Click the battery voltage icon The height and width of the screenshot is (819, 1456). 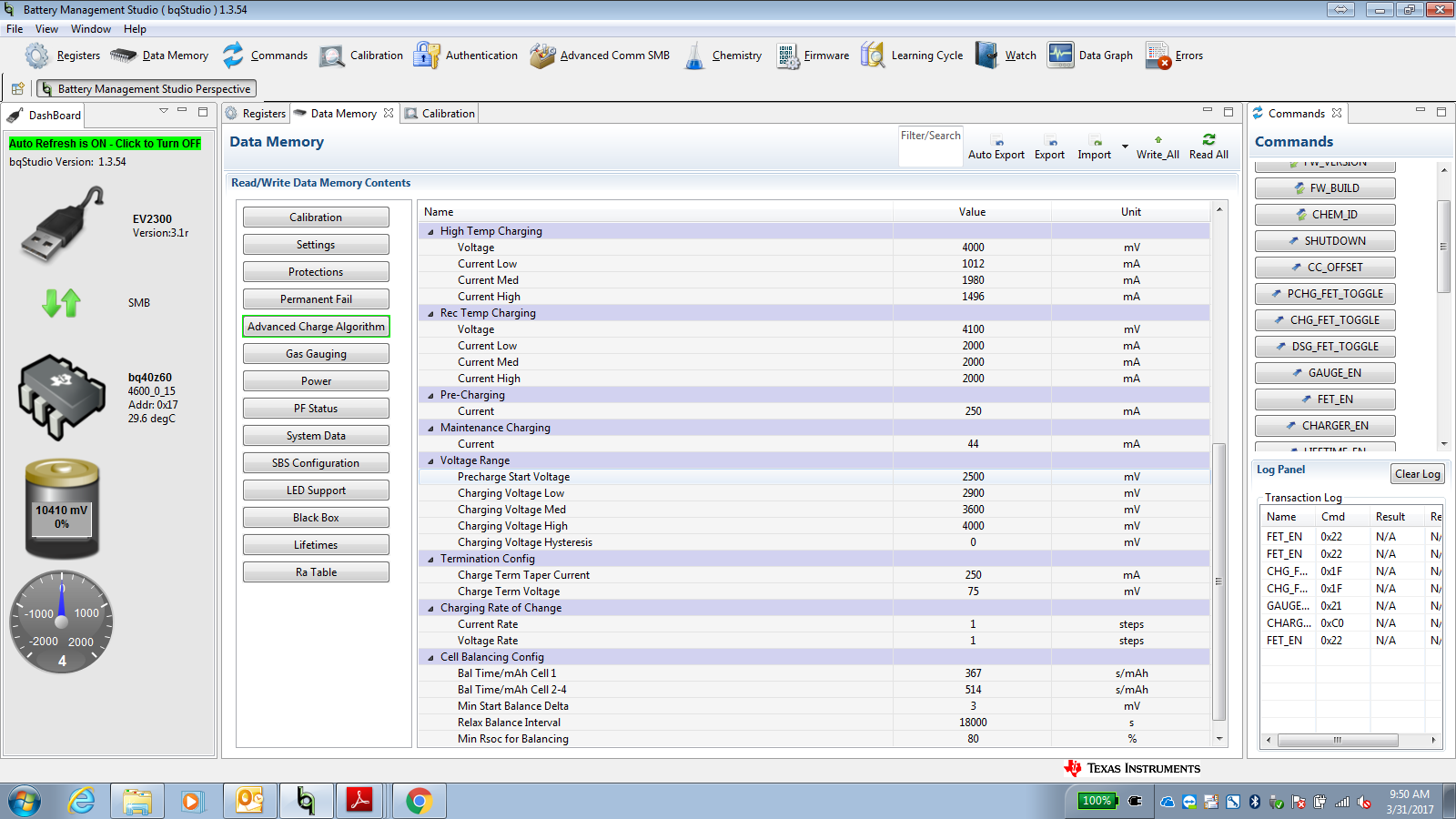[62, 509]
